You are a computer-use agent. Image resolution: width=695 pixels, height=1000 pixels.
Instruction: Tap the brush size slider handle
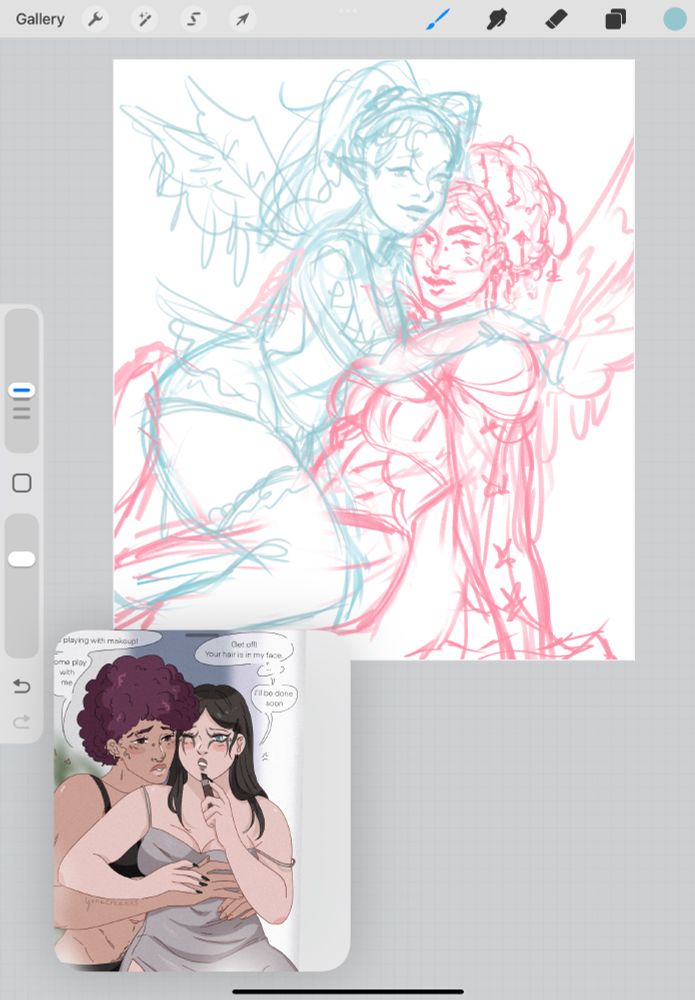[x=22, y=390]
